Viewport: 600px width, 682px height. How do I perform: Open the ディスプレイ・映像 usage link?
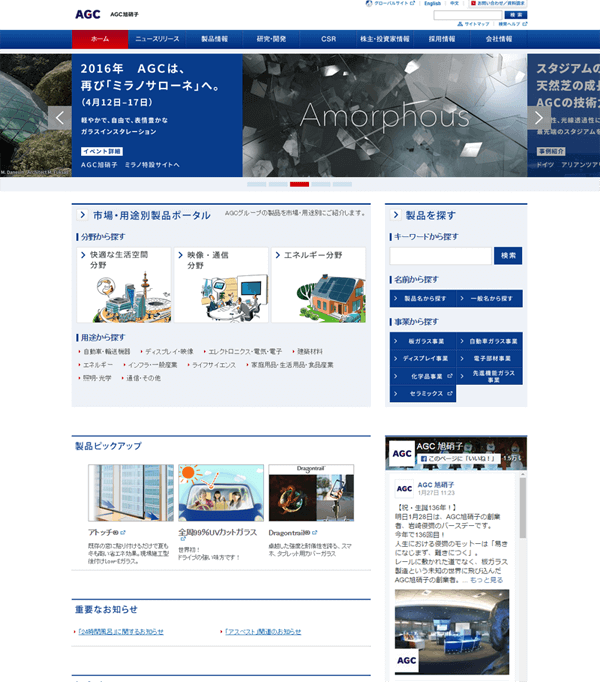169,351
